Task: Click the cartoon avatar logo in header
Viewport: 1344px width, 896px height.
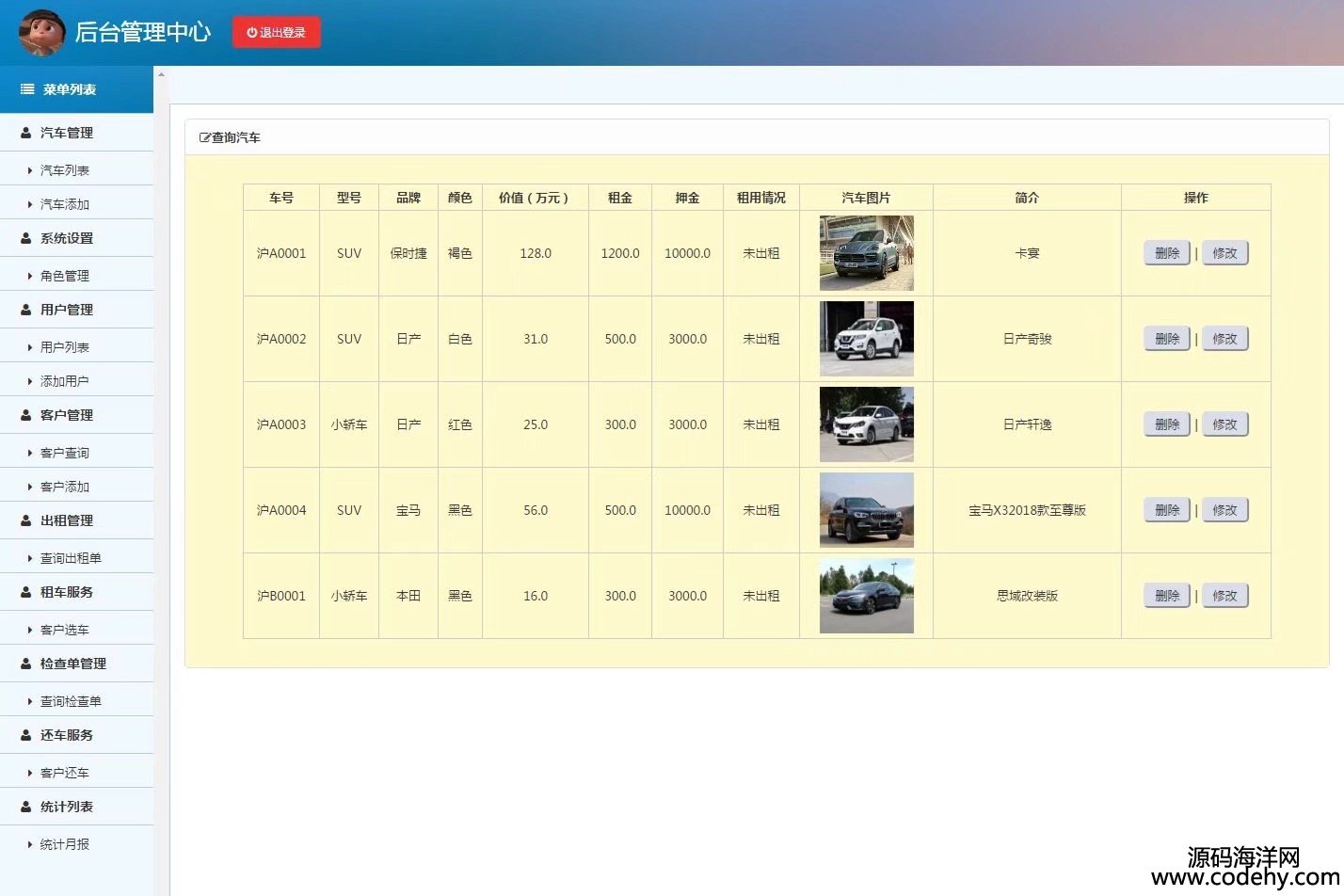Action: click(x=42, y=32)
